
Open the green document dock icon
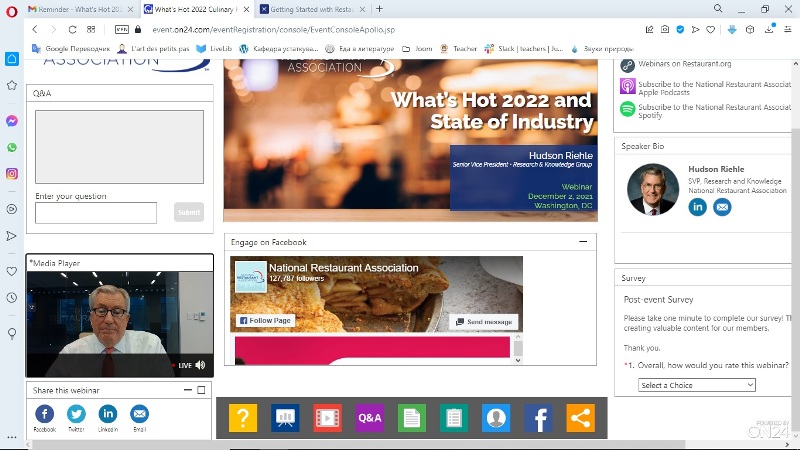pos(411,418)
